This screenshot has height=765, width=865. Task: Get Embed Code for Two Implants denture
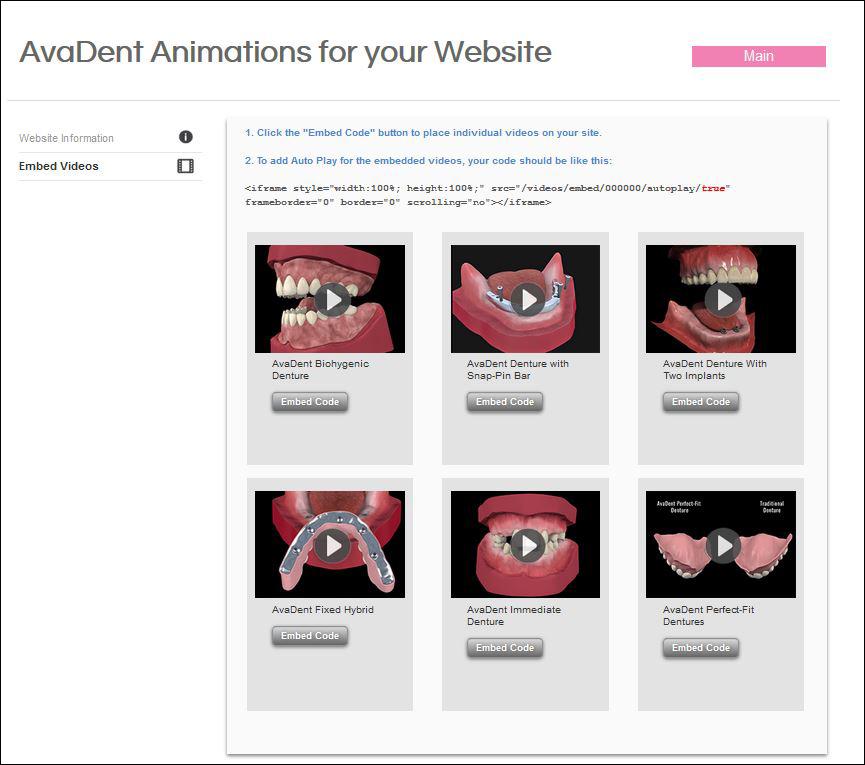click(x=701, y=402)
